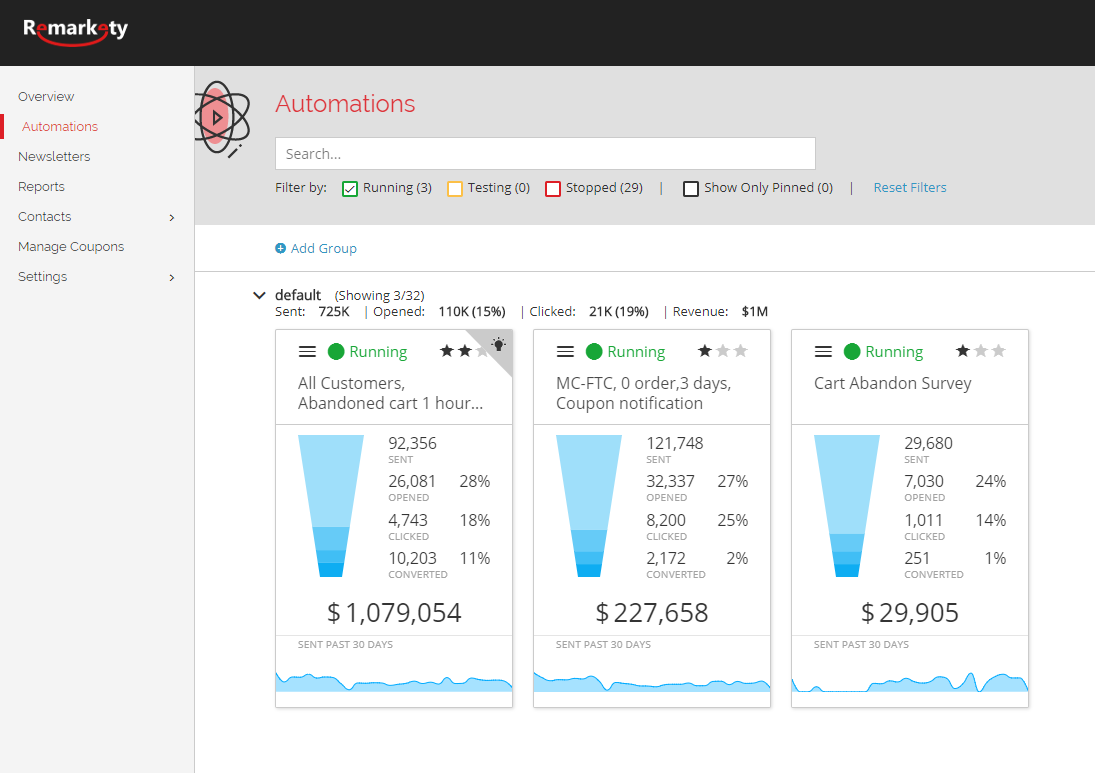Collapse the default automation group
Screen dimensions: 1095x773
tap(259, 295)
